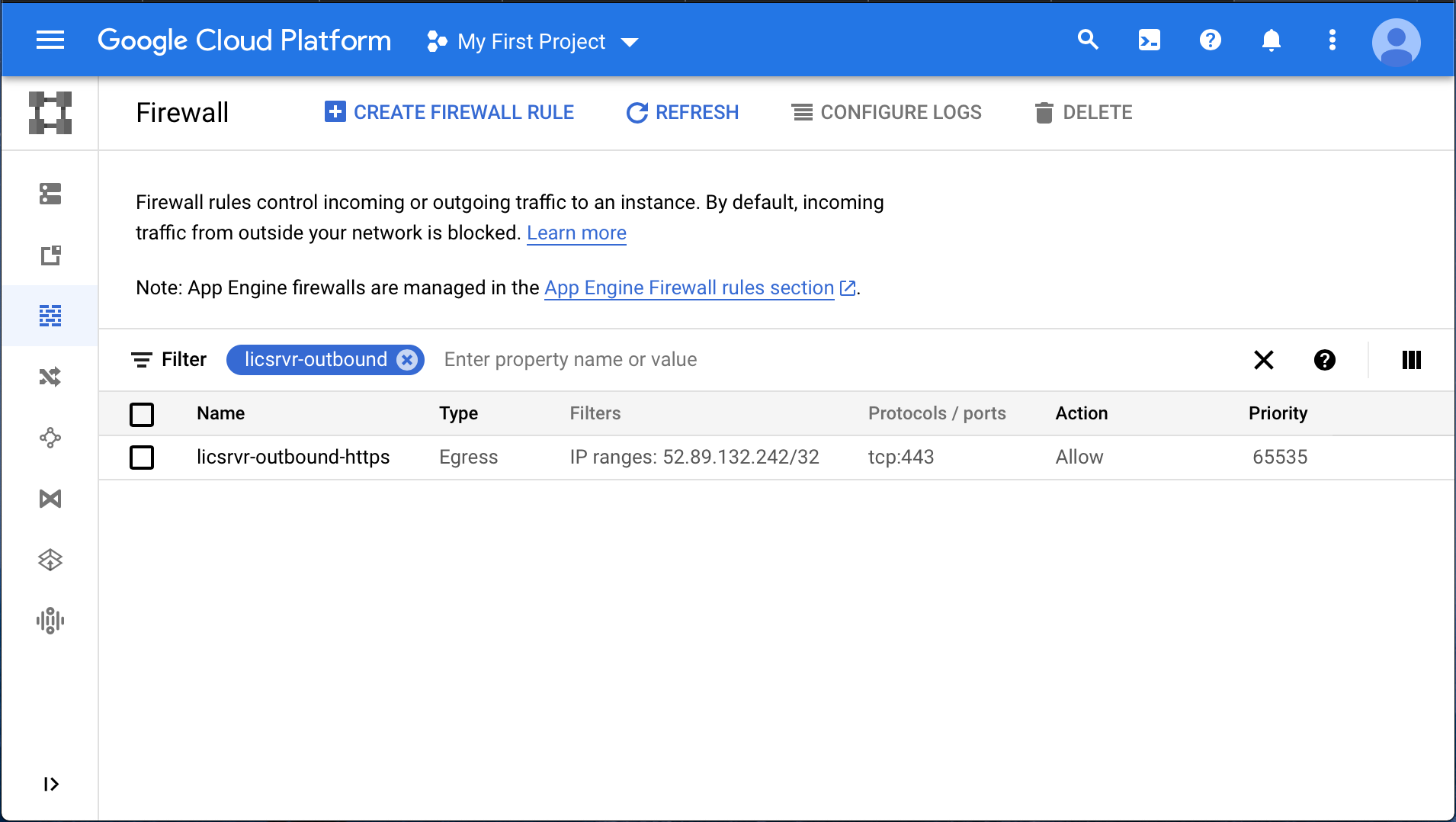Viewport: 1456px width, 822px height.
Task: Click the CREATE FIREWALL RULE button
Action: point(449,112)
